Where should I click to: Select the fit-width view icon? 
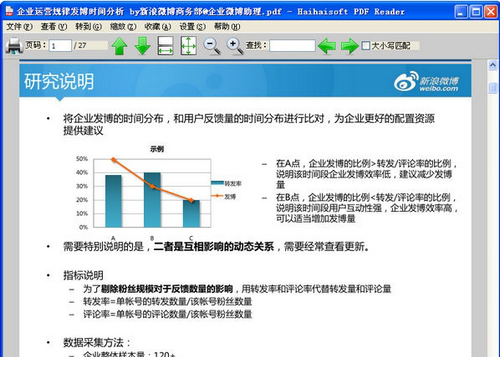click(165, 46)
